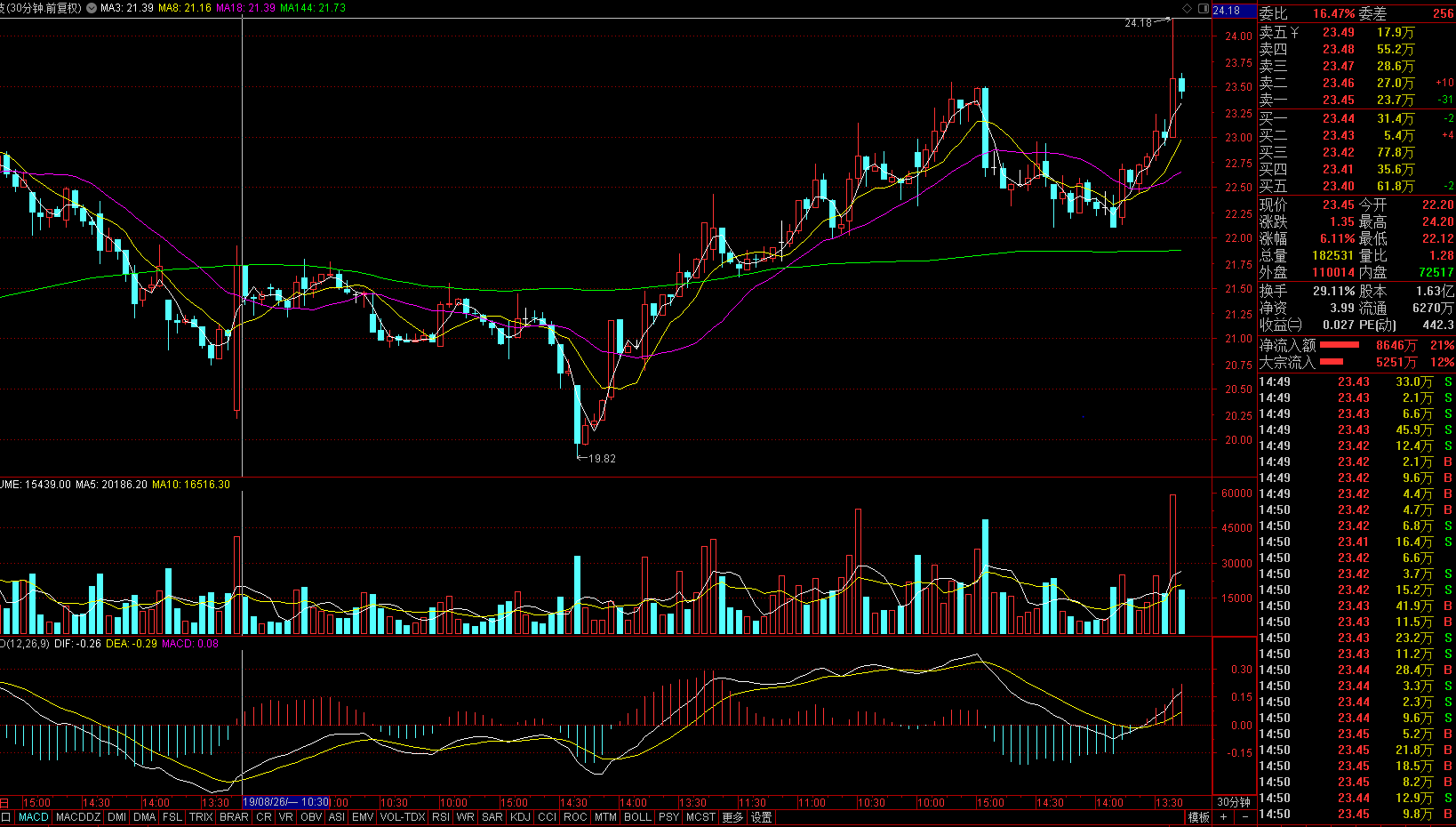Click the 更多 button for more indicators

click(732, 817)
